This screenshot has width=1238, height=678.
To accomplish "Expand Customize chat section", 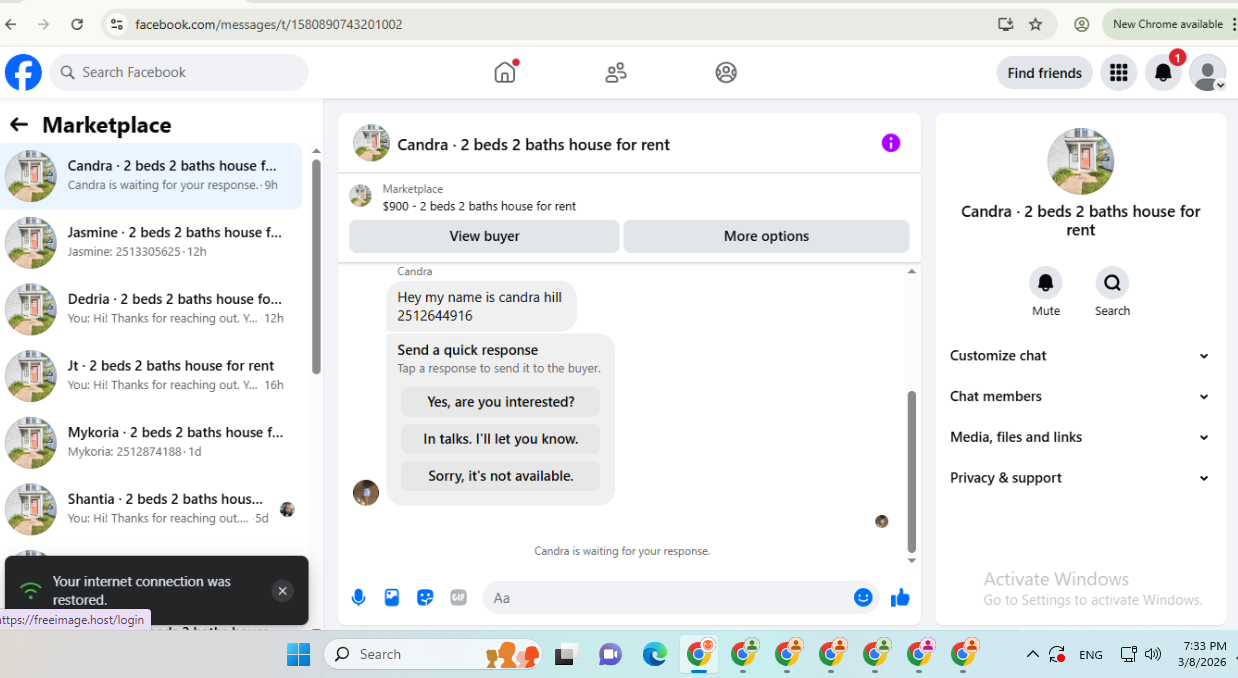I will point(1080,355).
